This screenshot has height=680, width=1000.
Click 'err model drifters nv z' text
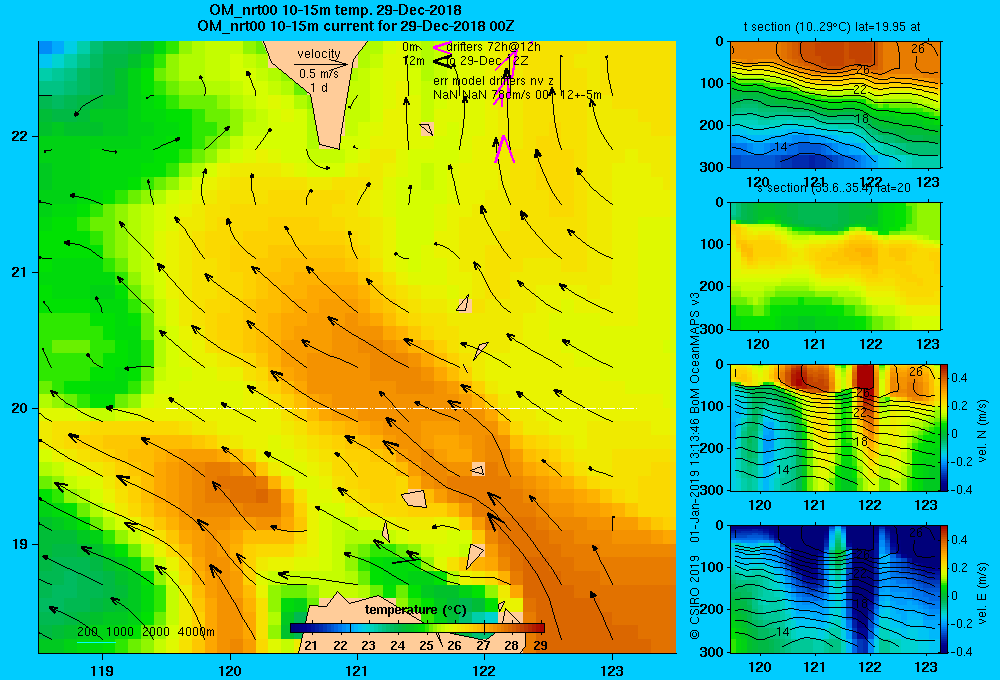(x=493, y=81)
